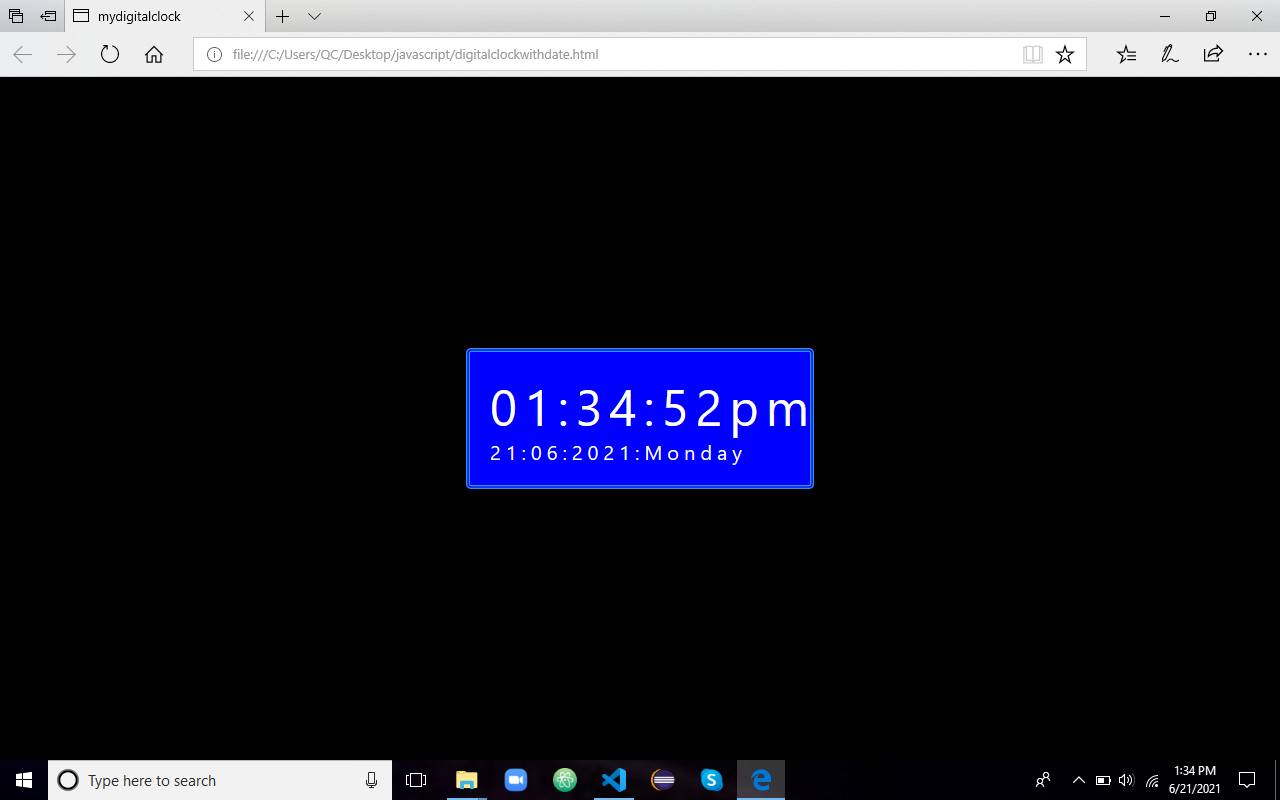The width and height of the screenshot is (1280, 800).
Task: Open Visual Studio Code from taskbar
Action: [x=614, y=780]
